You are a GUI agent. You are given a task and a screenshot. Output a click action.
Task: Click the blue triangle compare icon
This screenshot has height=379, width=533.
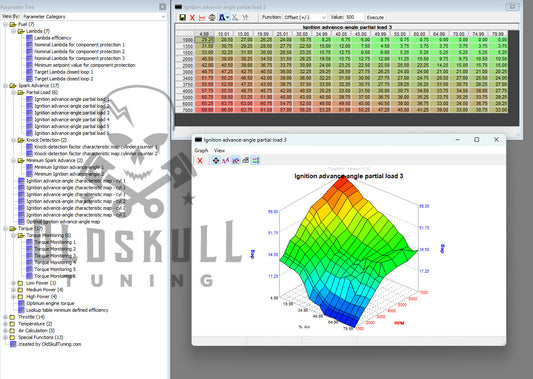[223, 17]
